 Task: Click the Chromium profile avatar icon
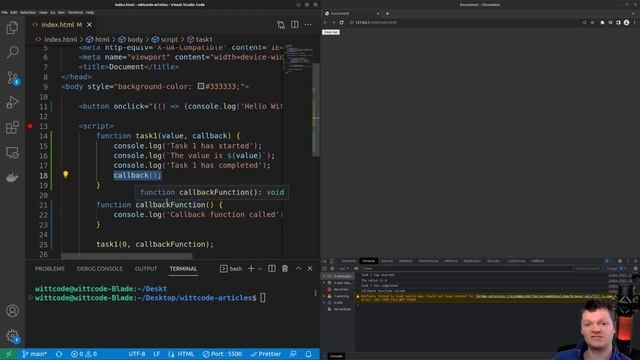click(627, 22)
